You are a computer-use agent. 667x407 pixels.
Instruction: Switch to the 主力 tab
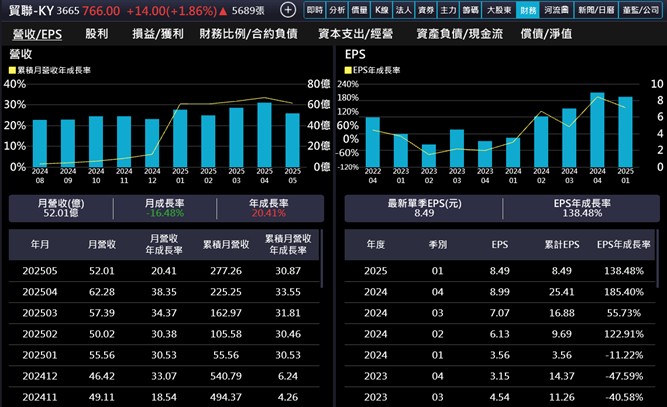[448, 10]
